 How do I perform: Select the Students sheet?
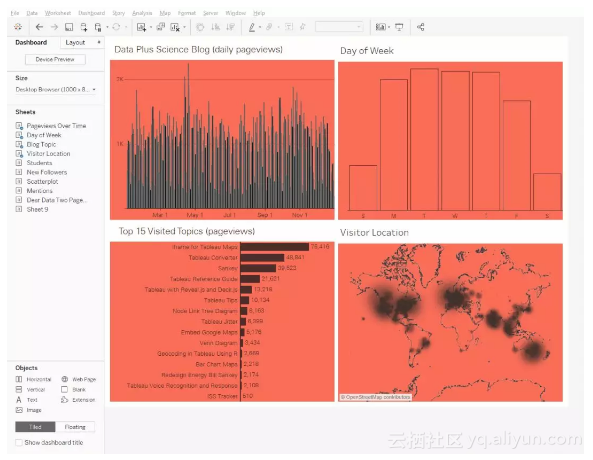pyautogui.click(x=34, y=163)
